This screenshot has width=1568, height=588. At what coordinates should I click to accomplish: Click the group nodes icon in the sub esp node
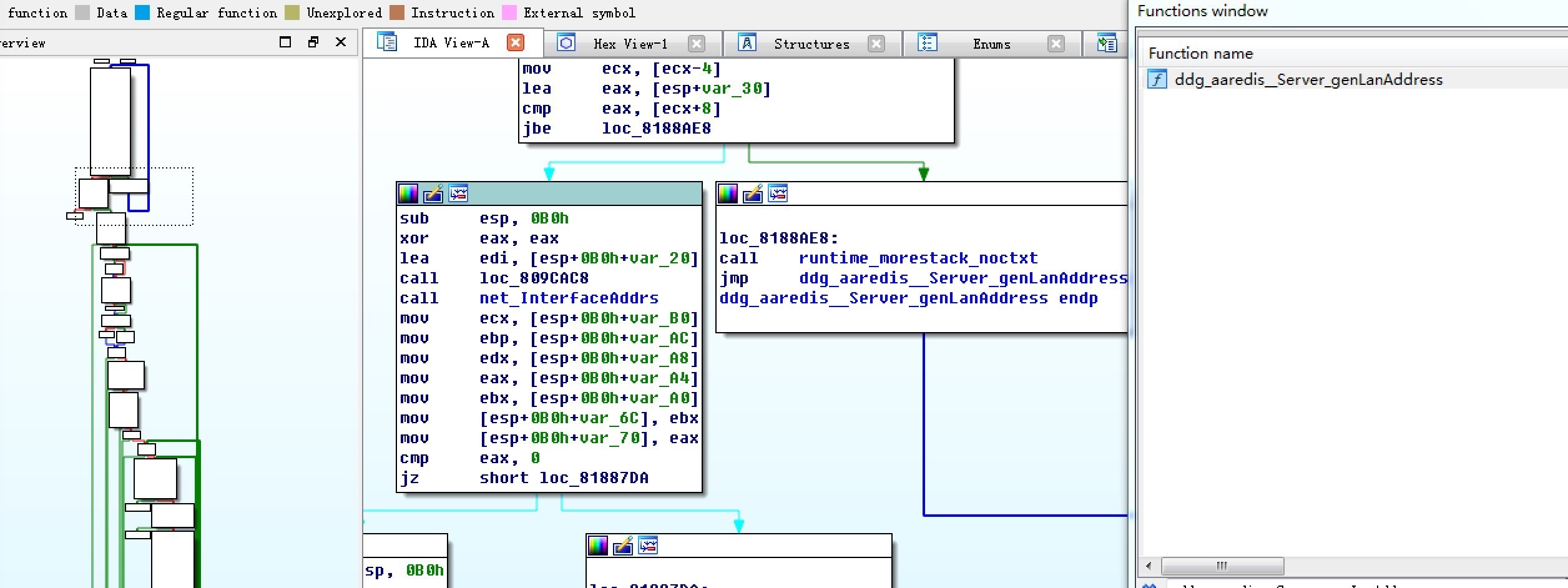point(458,194)
